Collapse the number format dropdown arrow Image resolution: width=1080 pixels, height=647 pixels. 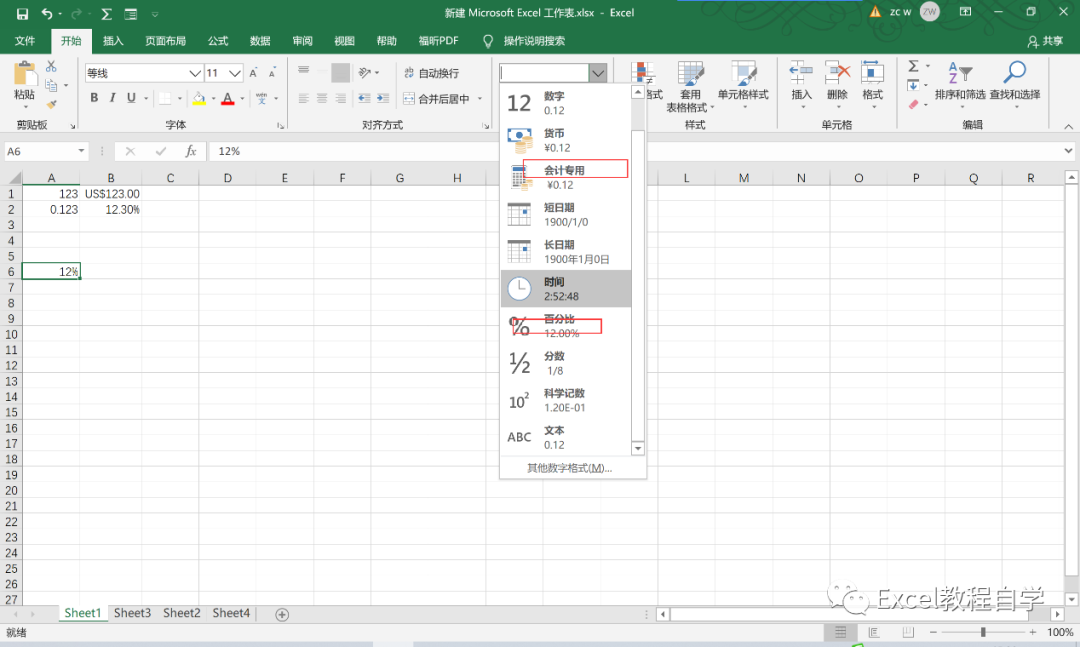(x=598, y=72)
